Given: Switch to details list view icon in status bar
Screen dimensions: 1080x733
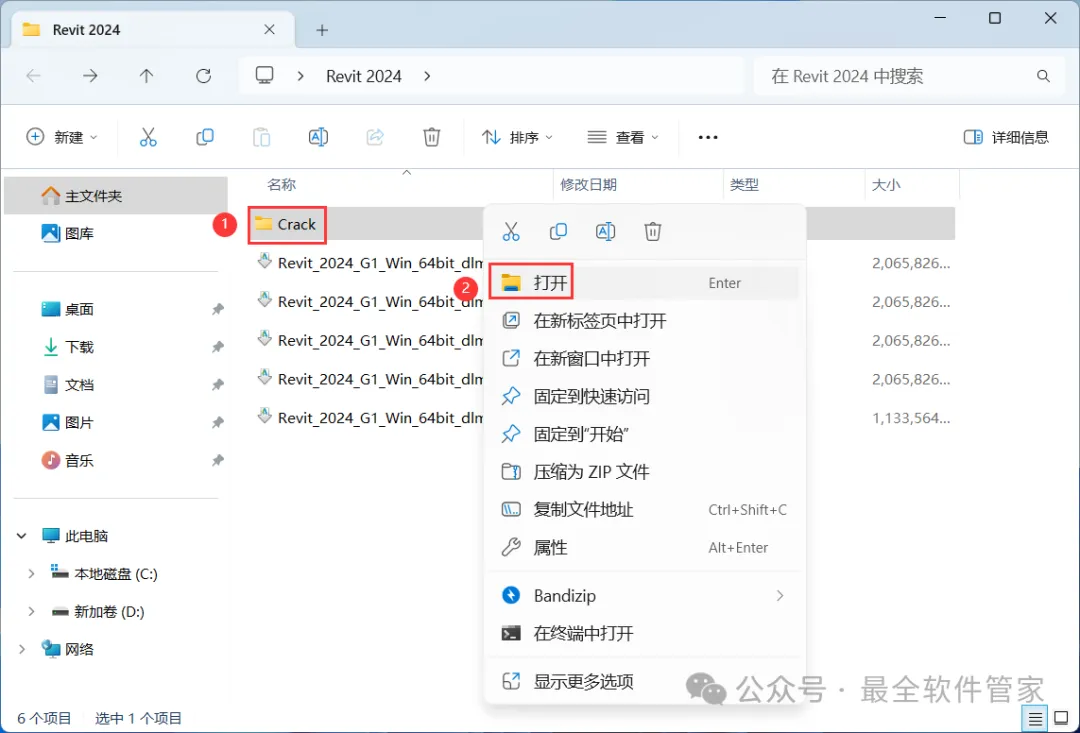Looking at the screenshot, I should coord(1035,719).
